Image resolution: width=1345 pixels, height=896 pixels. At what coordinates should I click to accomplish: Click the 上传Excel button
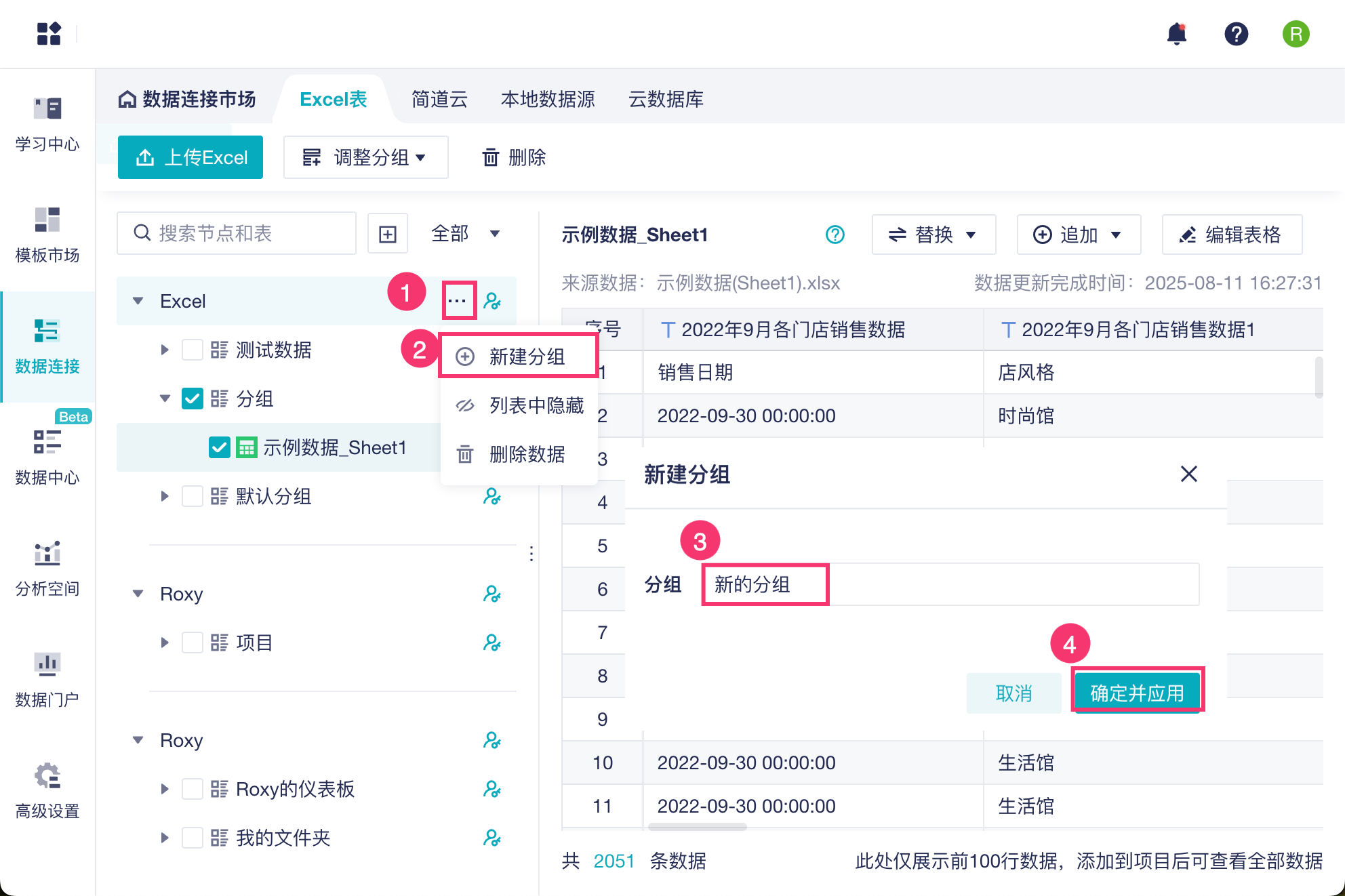click(x=190, y=158)
